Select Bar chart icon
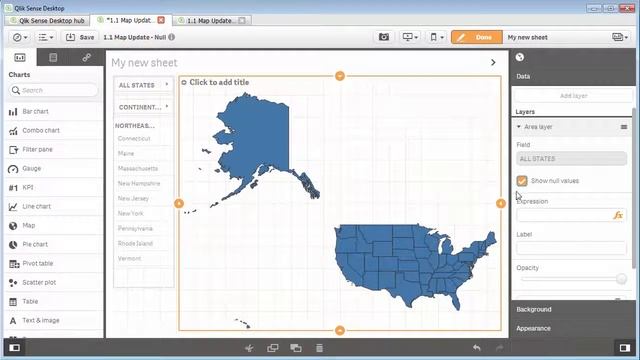Image resolution: width=640 pixels, height=360 pixels. [13, 111]
